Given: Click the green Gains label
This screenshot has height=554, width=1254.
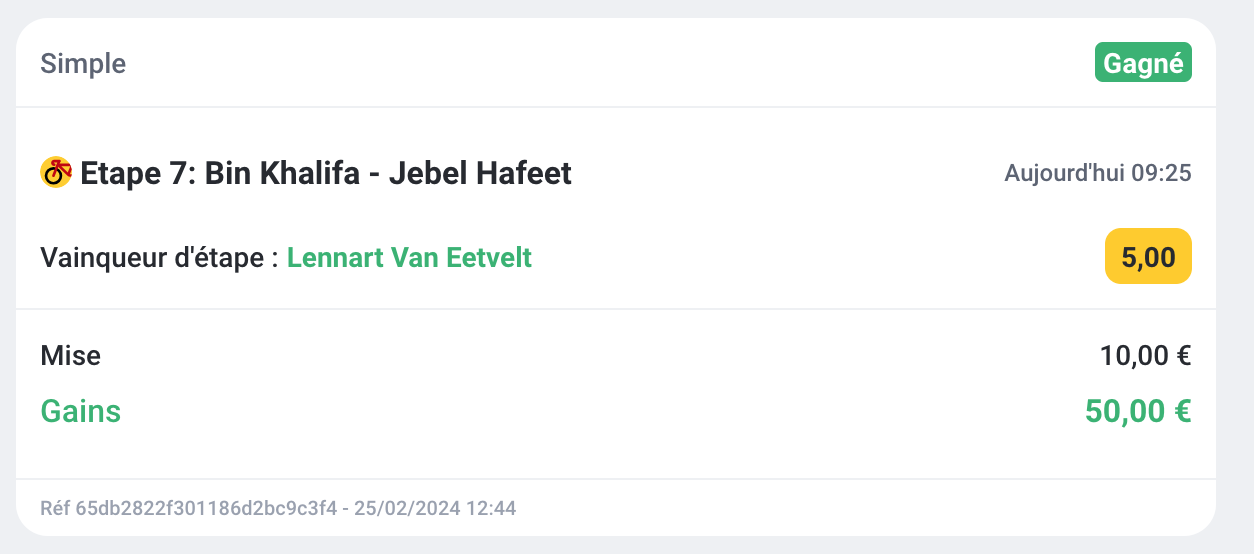Looking at the screenshot, I should click(80, 411).
